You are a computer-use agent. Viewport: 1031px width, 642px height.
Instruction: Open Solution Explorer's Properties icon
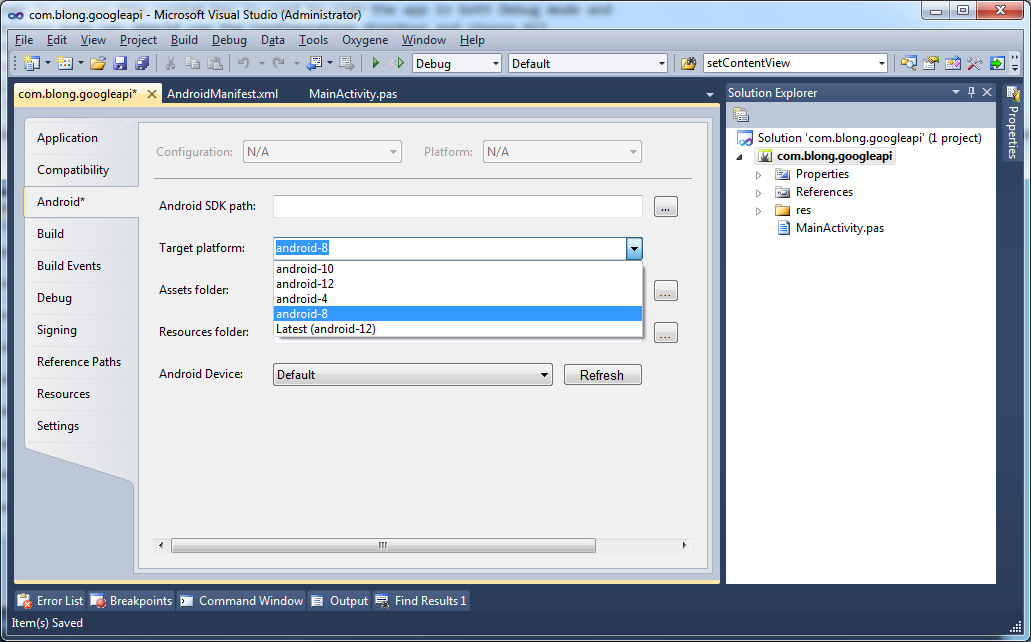click(741, 113)
